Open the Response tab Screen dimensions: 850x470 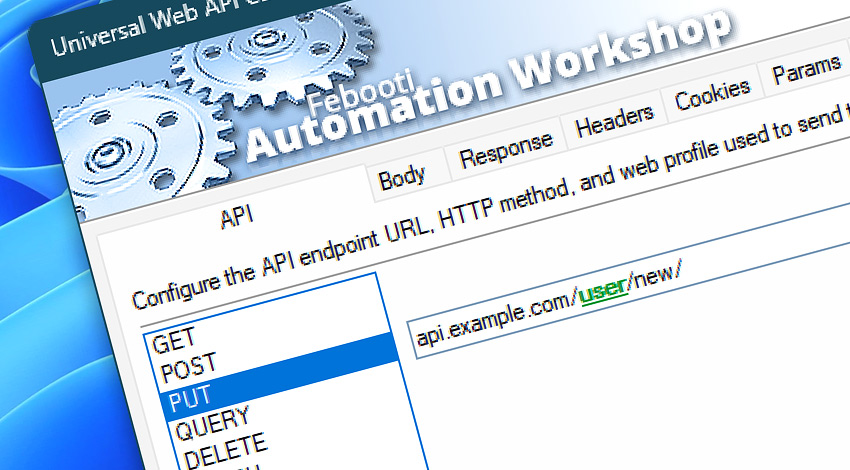click(x=506, y=149)
